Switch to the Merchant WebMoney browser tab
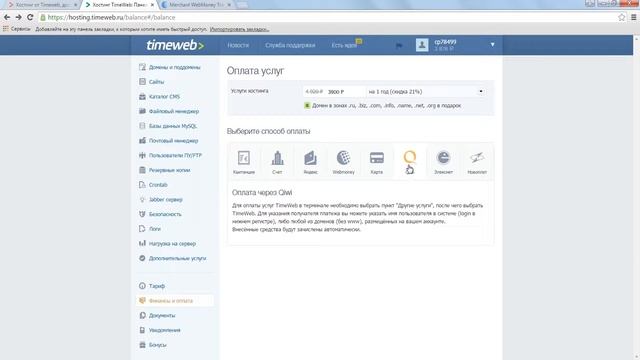The width and height of the screenshot is (640, 360). [195, 5]
